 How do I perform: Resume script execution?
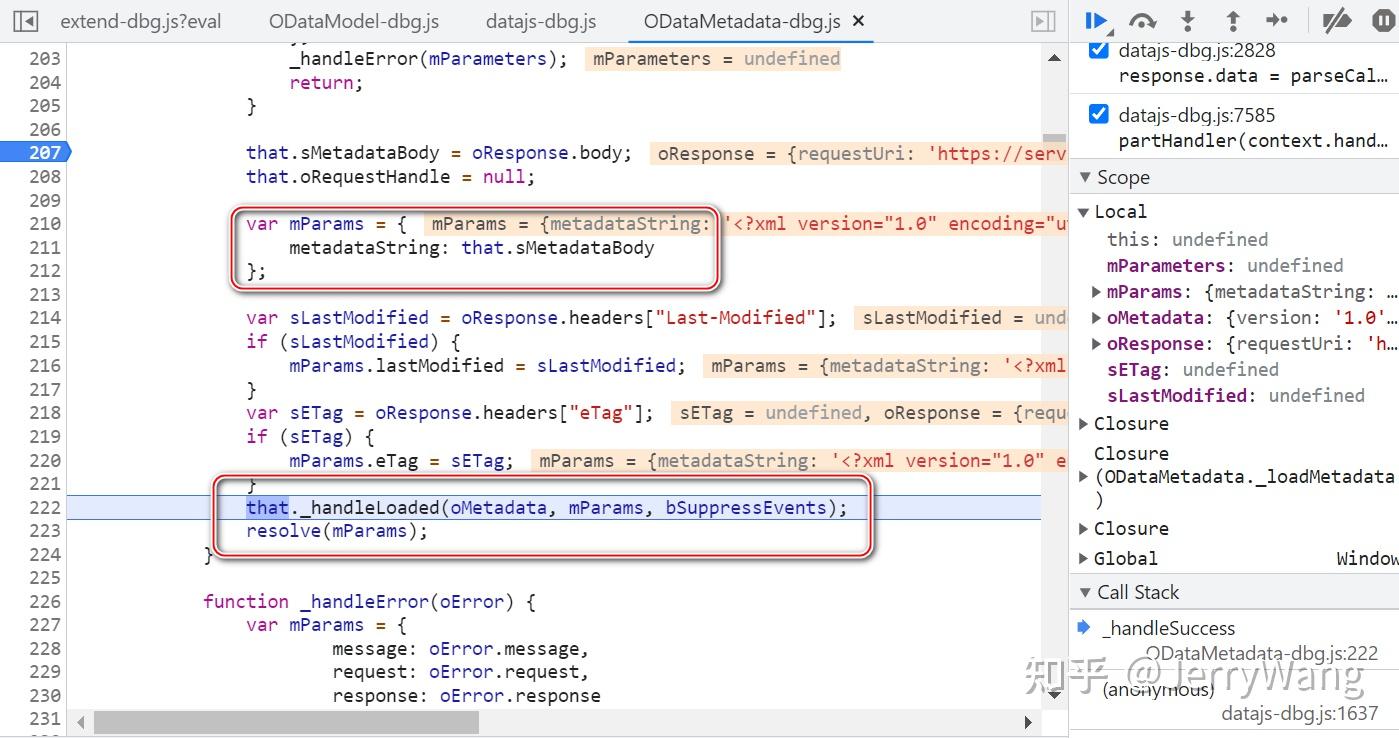[x=1097, y=20]
